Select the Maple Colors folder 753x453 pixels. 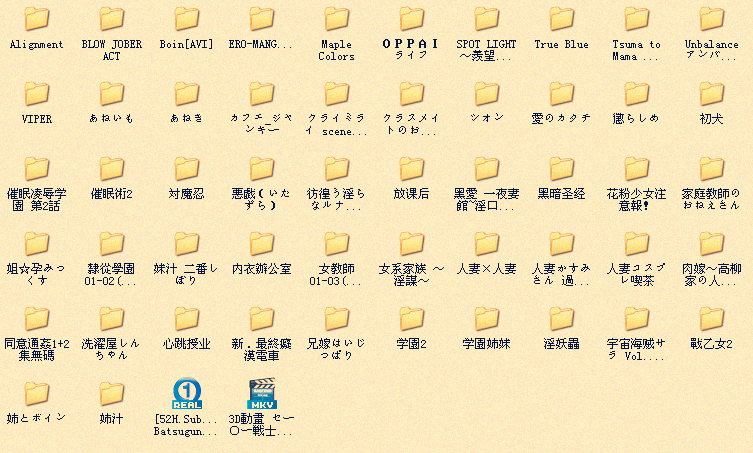[x=337, y=20]
